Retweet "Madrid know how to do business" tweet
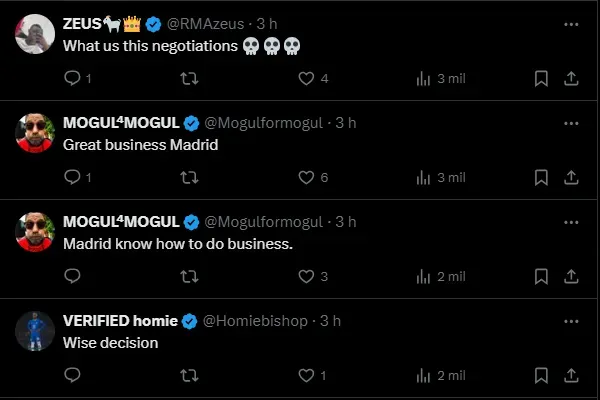 point(188,276)
